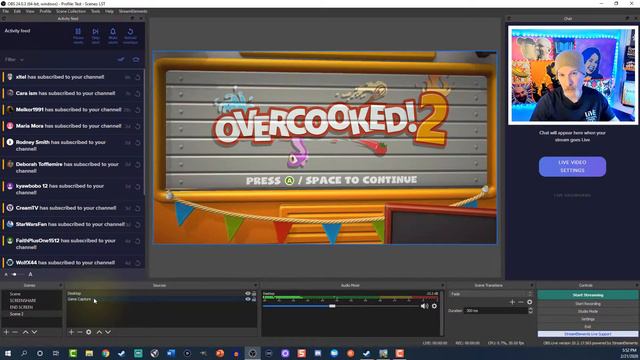The image size is (640, 360).
Task: Toggle visibility of Desktop source
Action: tap(248, 293)
